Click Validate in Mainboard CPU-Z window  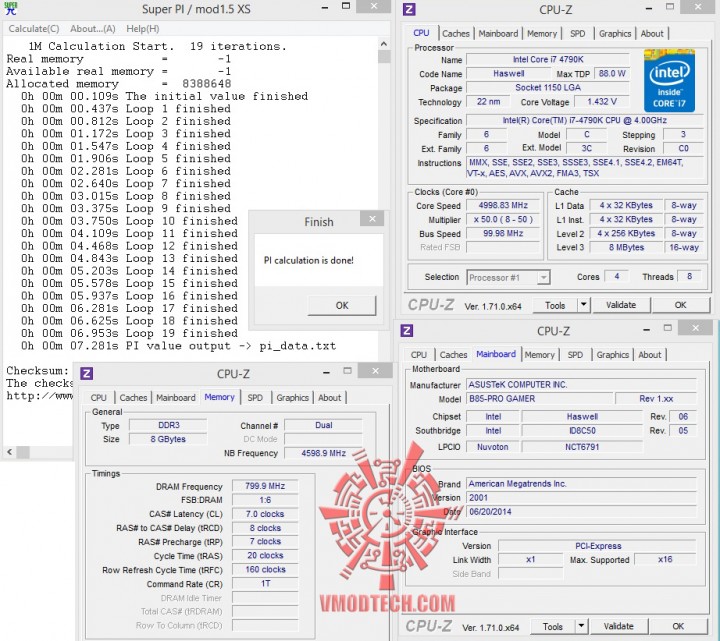coord(618,626)
